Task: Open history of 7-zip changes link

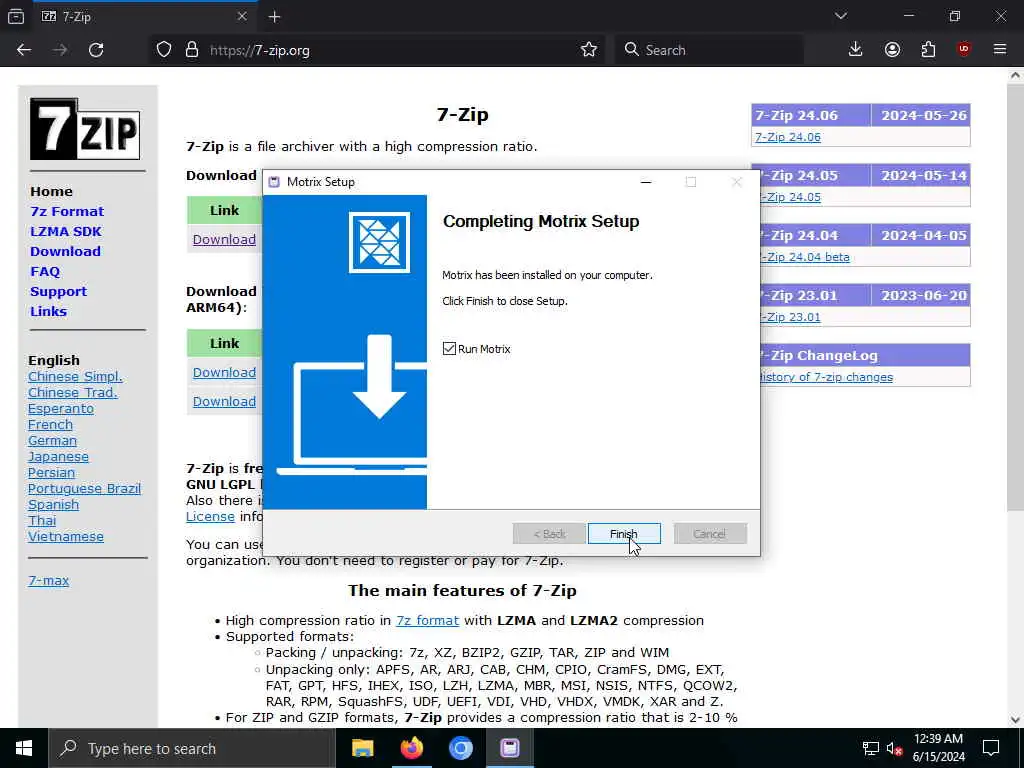Action: tap(827, 377)
